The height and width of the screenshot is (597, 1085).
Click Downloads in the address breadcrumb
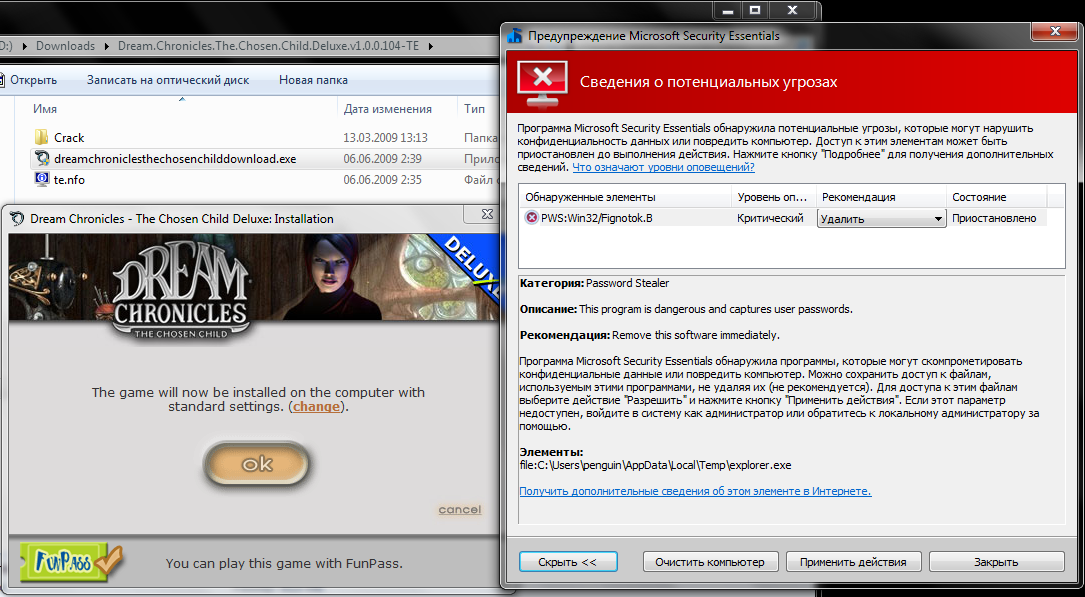[65, 46]
